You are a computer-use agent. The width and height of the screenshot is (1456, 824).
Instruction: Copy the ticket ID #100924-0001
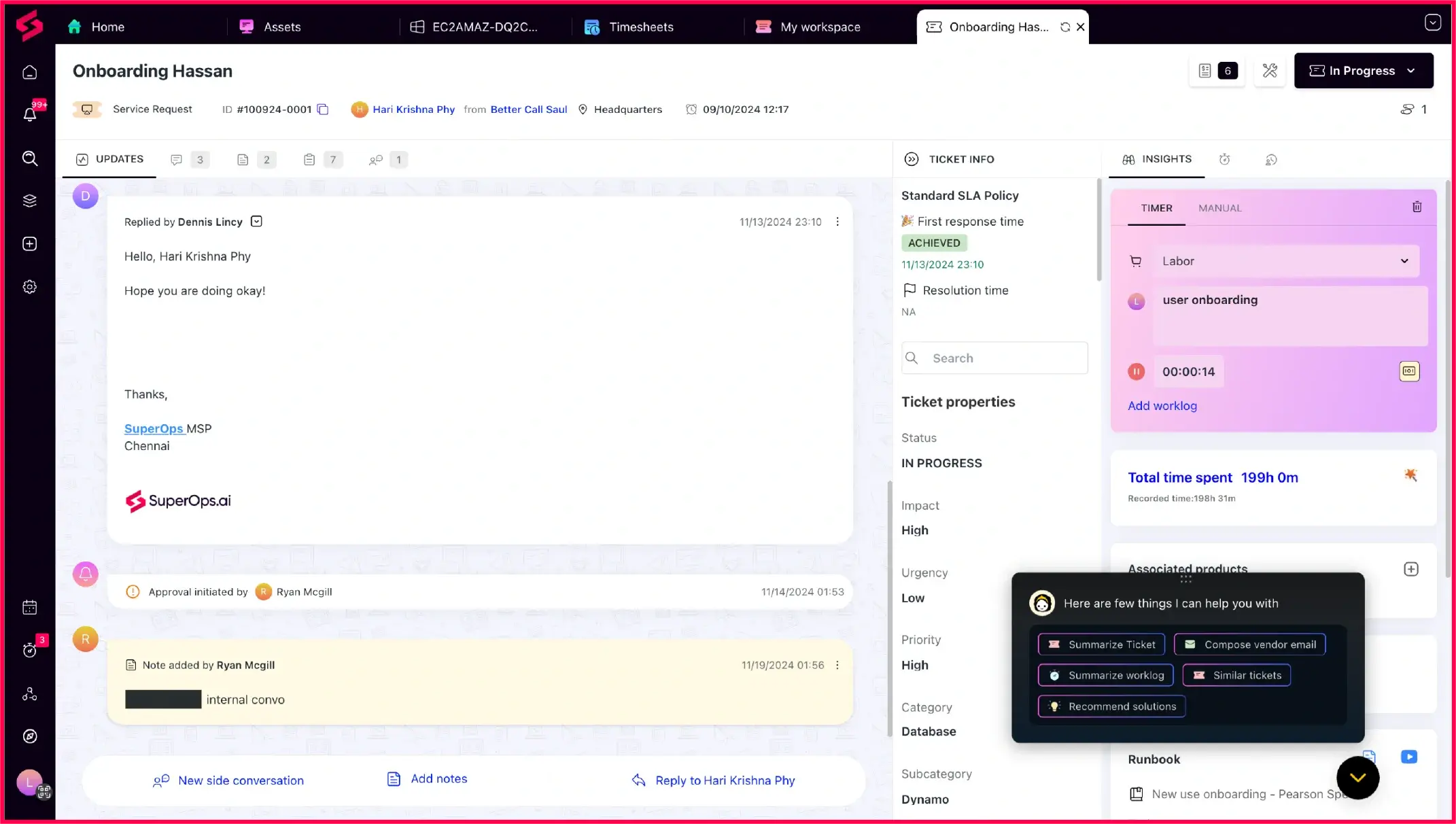point(322,109)
